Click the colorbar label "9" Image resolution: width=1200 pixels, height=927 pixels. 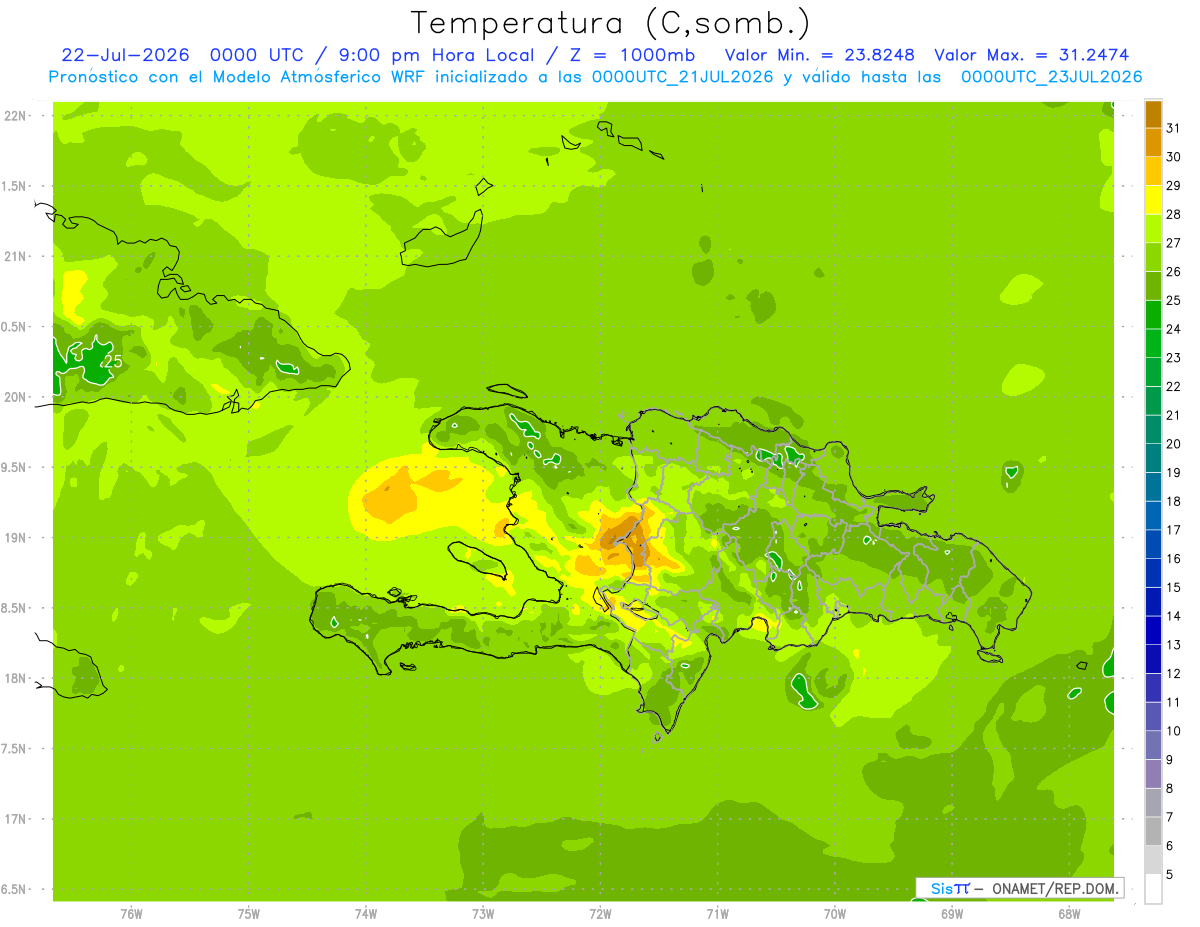tap(1170, 760)
